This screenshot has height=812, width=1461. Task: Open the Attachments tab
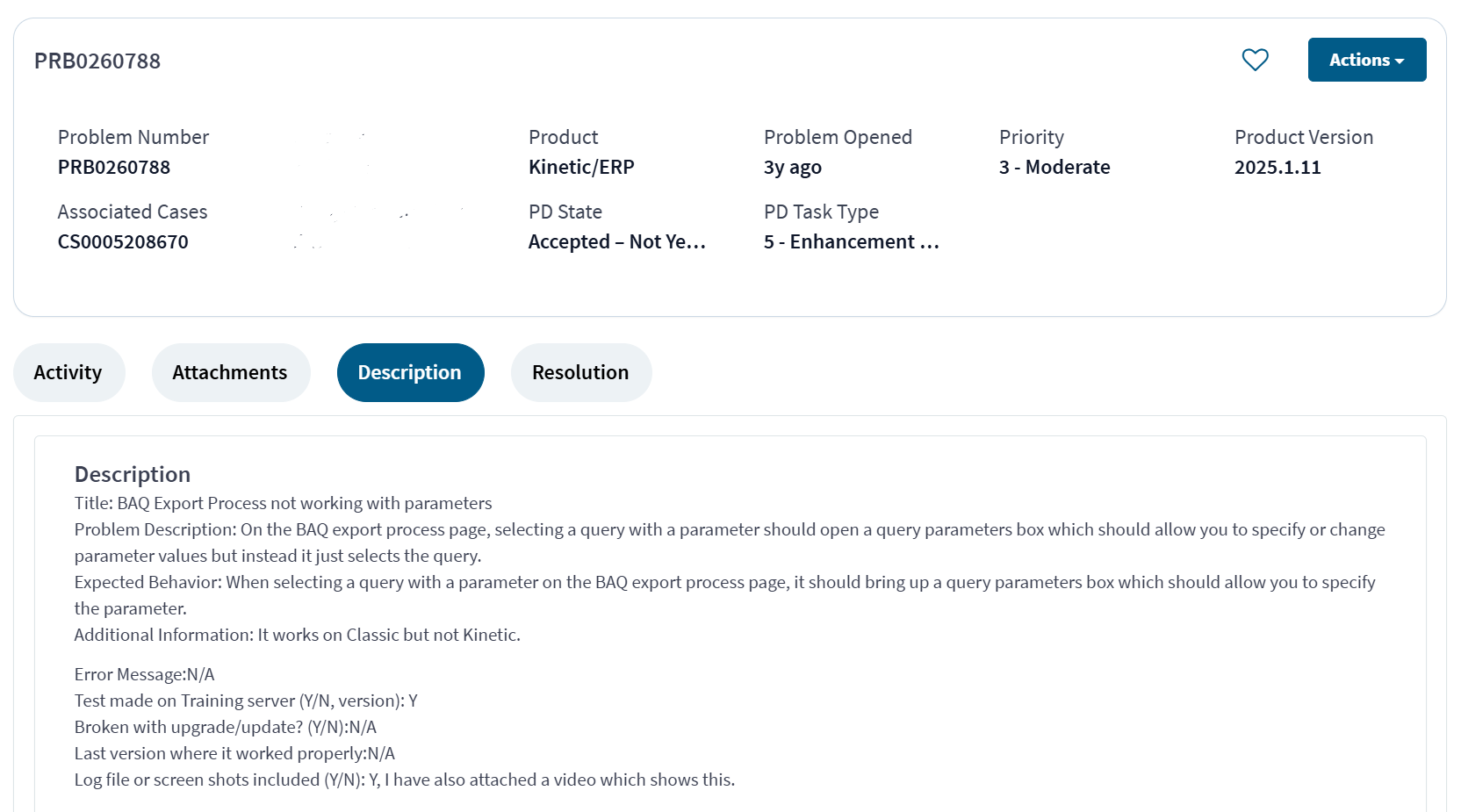230,372
